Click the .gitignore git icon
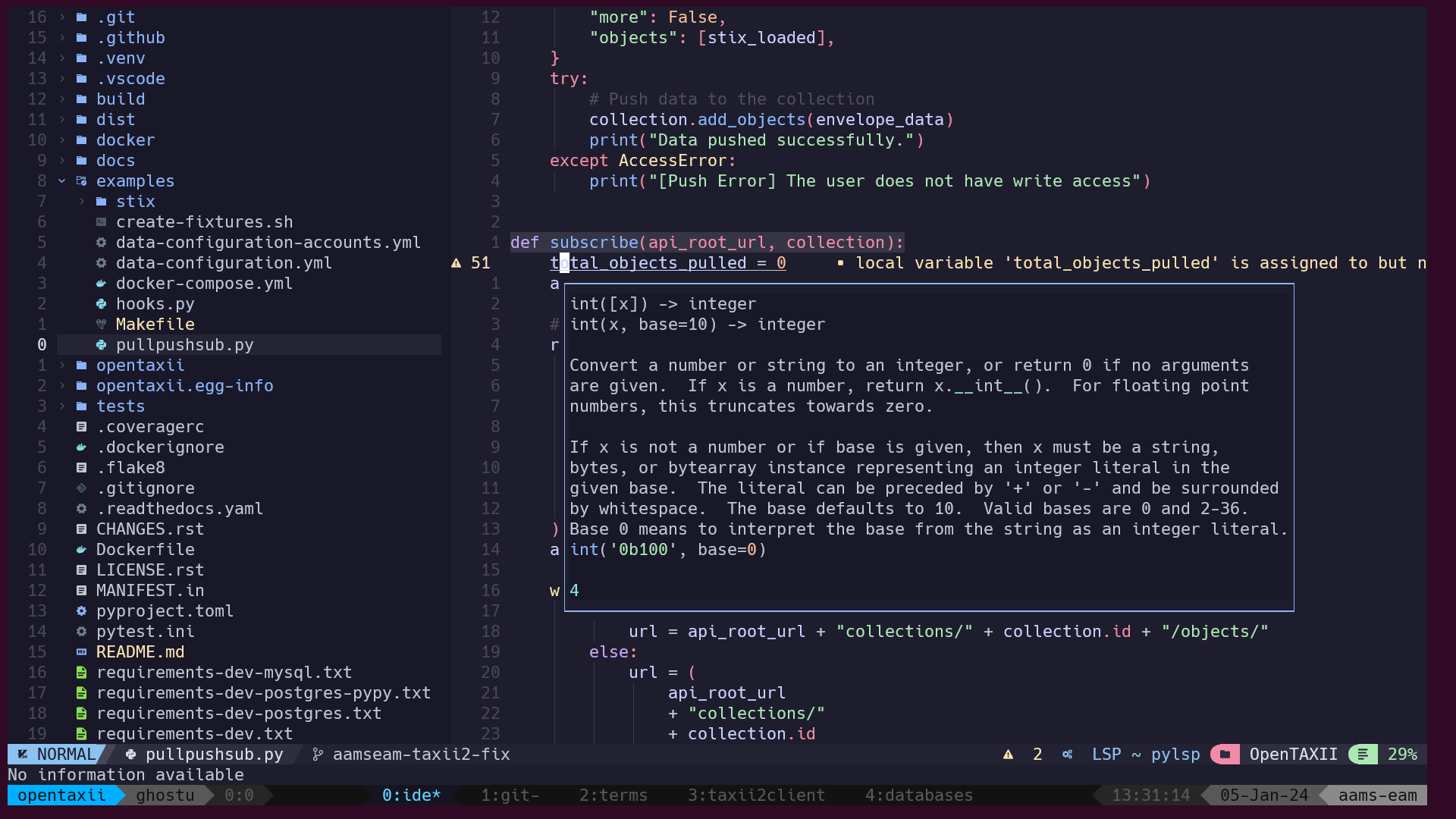The width and height of the screenshot is (1456, 819). coord(81,488)
